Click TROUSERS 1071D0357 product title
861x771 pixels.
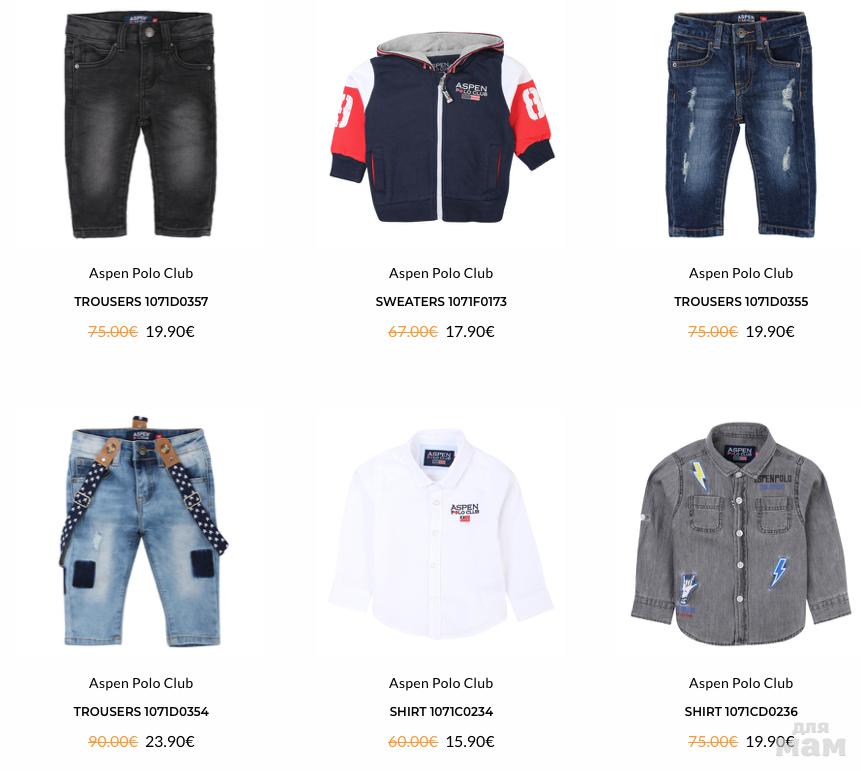coord(141,301)
